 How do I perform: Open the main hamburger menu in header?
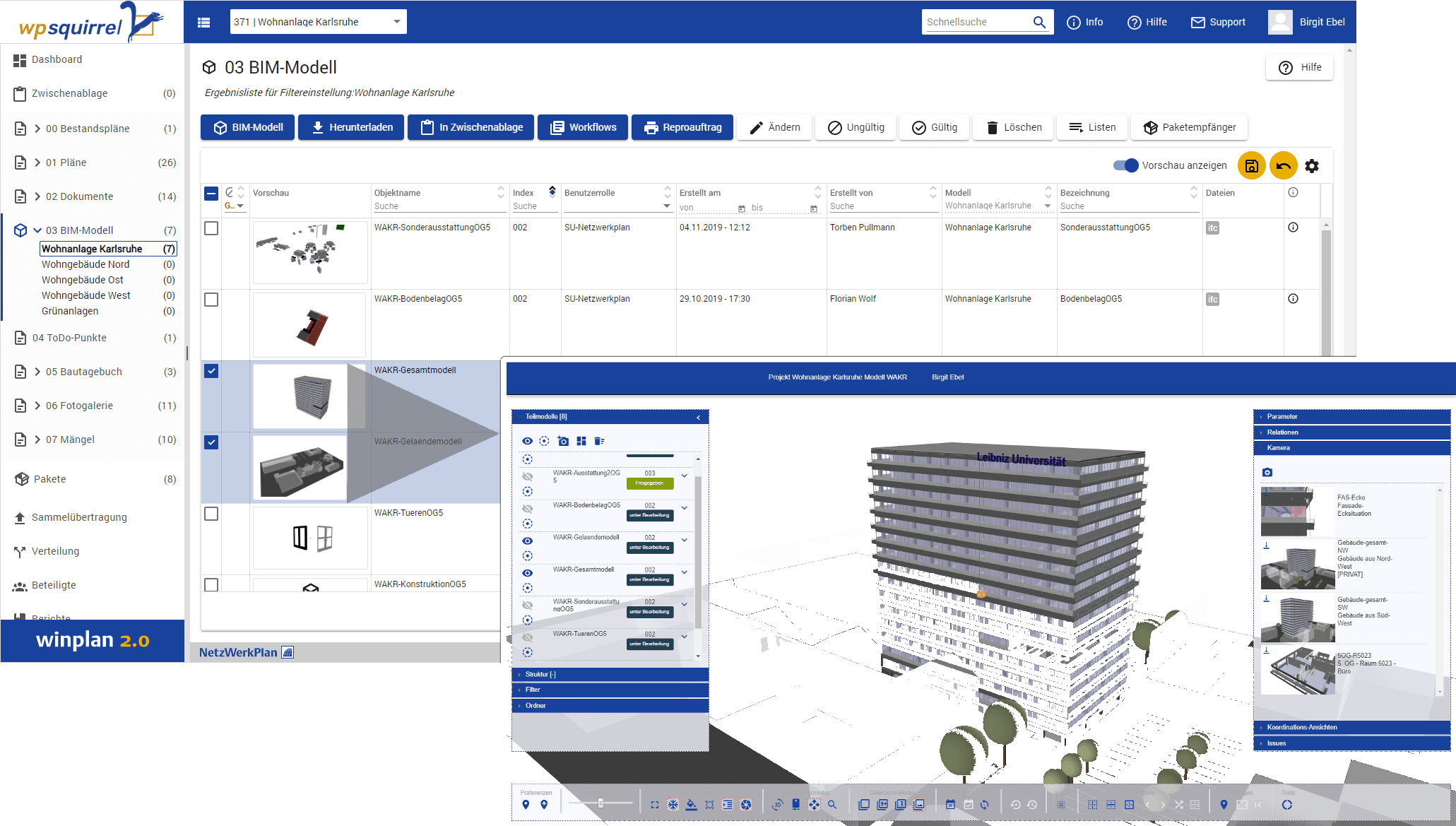click(203, 22)
